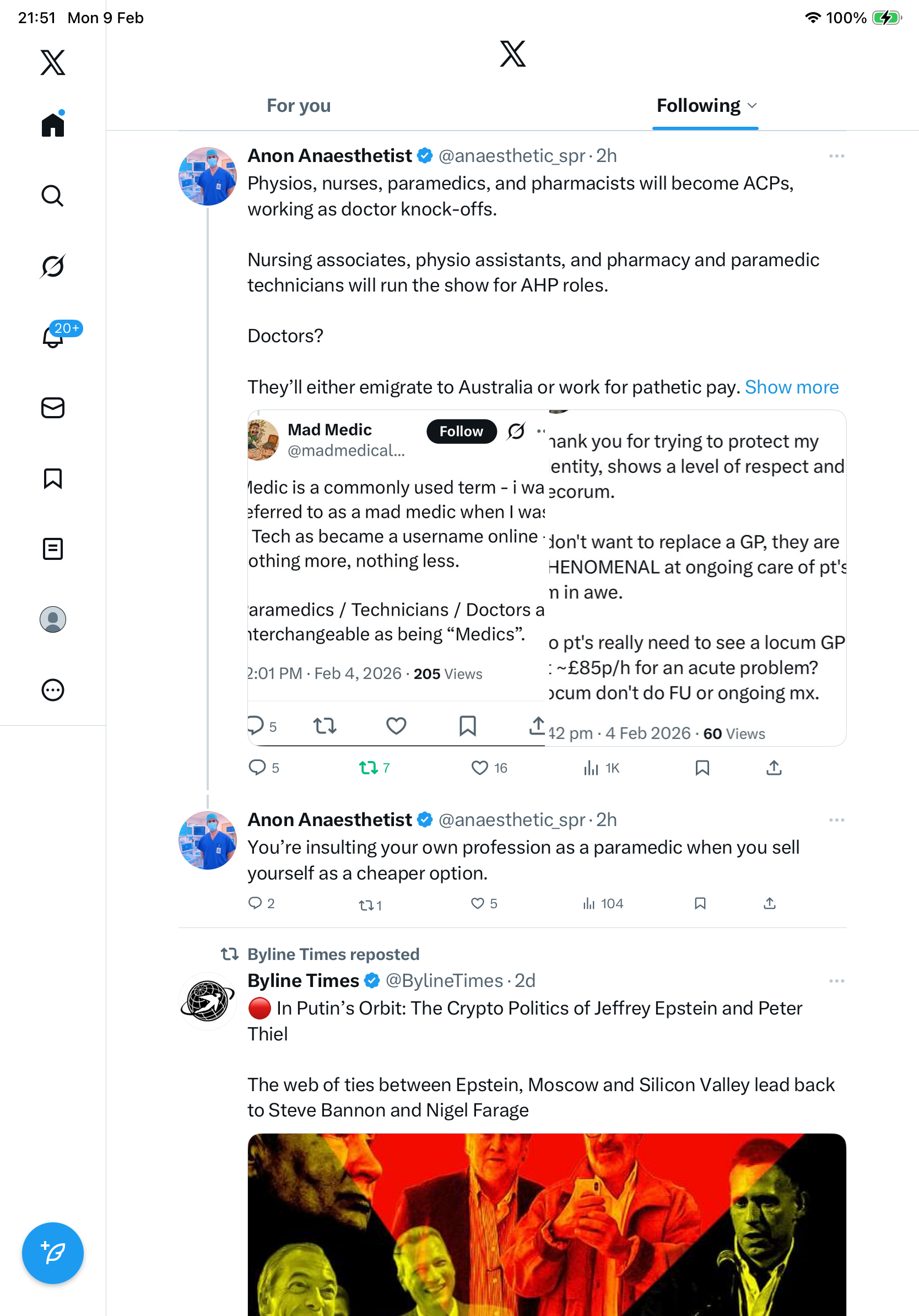Open Lists icon in sidebar
919x1316 pixels.
pyautogui.click(x=53, y=548)
